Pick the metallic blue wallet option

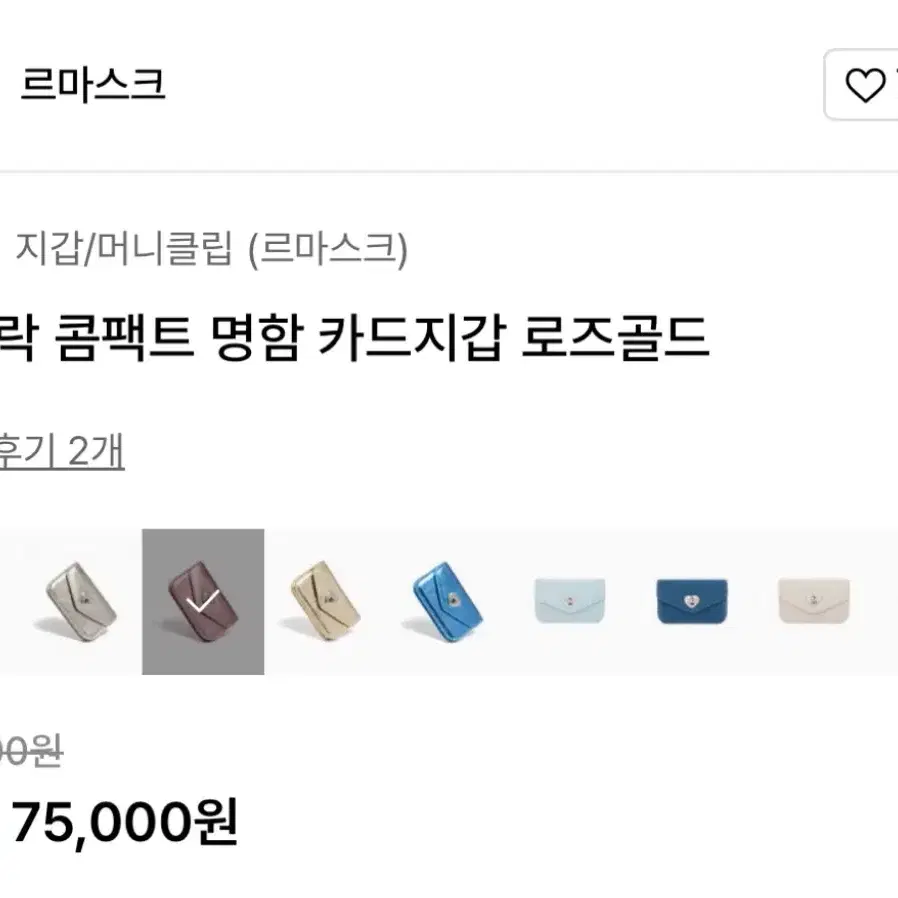pos(447,601)
